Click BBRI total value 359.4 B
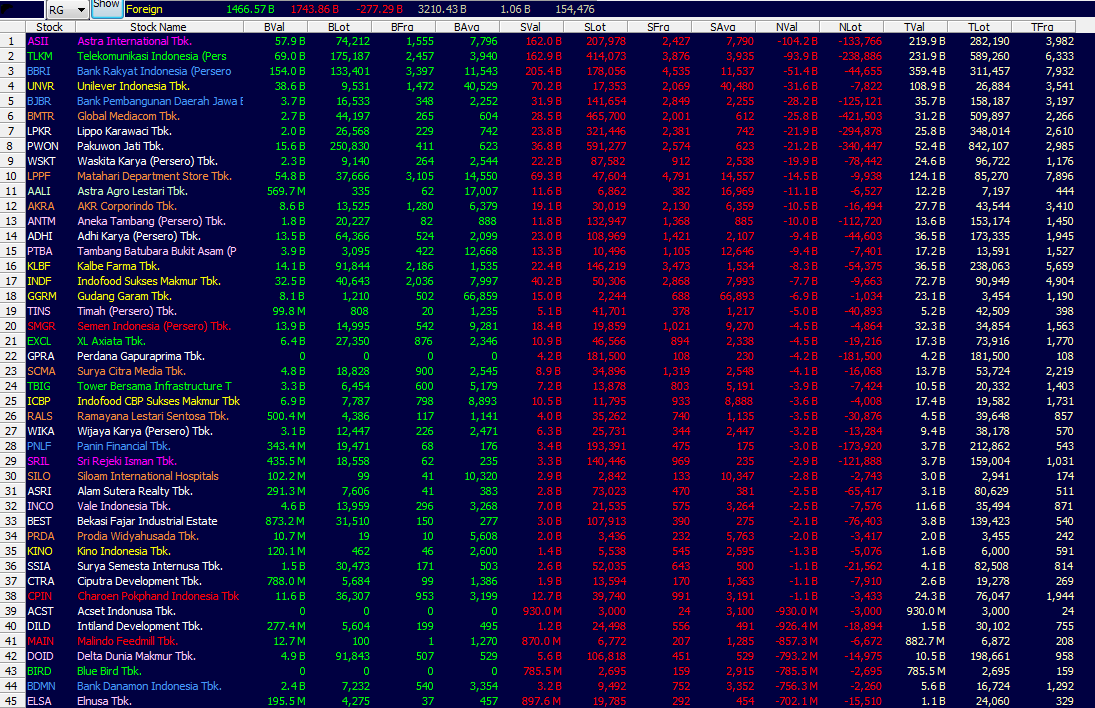Image resolution: width=1095 pixels, height=708 pixels. pos(927,71)
